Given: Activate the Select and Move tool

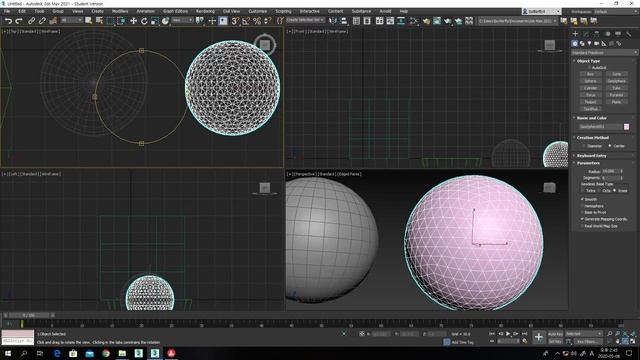Looking at the screenshot, I should (133, 20).
